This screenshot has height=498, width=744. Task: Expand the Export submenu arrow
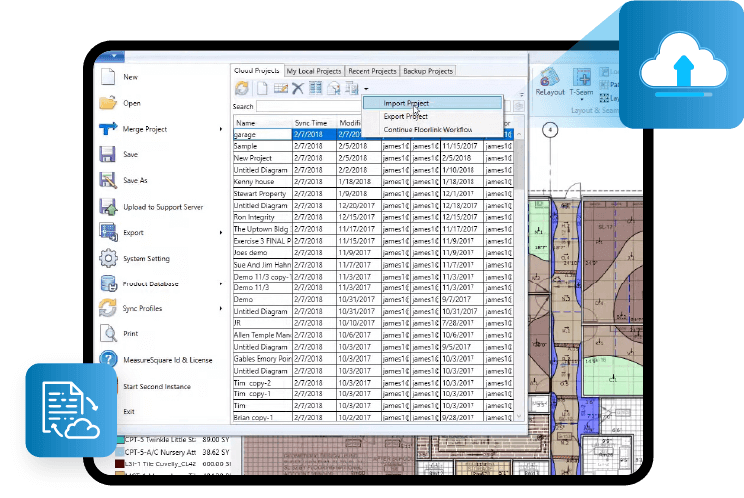tap(221, 233)
